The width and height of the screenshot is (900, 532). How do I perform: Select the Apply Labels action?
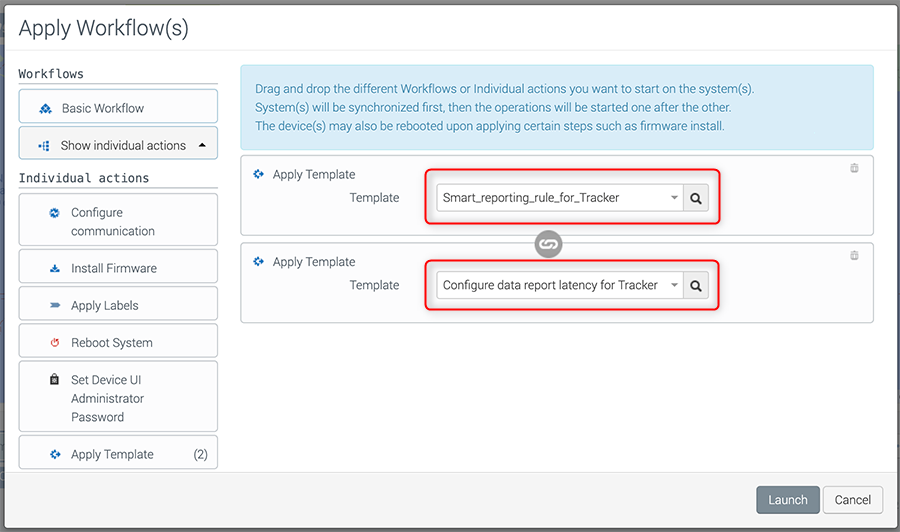118,305
